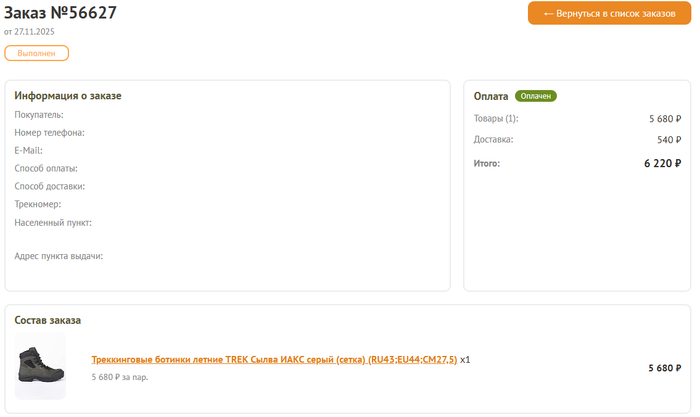Click the 'Способ оплаты:' label
This screenshot has height=417, width=700.
pos(46,169)
